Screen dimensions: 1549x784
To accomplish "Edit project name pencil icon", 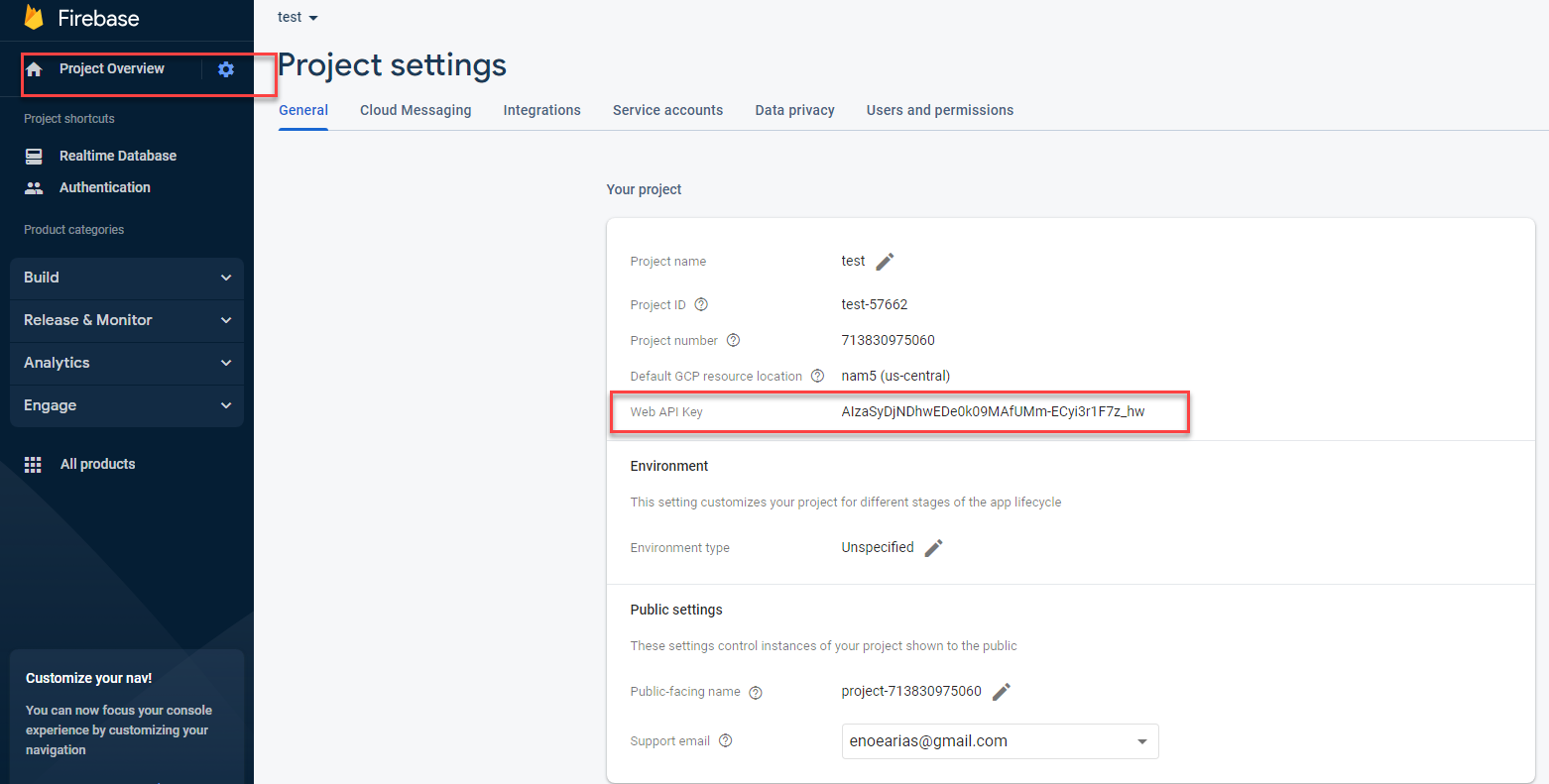I will click(885, 262).
